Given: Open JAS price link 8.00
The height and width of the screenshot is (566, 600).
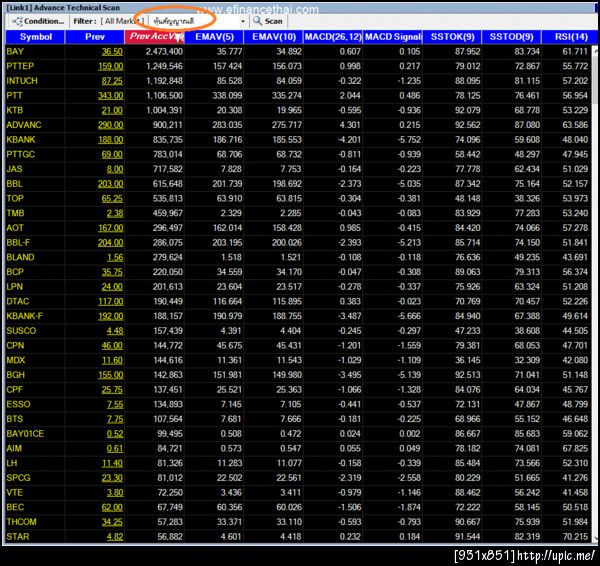Looking at the screenshot, I should (115, 169).
